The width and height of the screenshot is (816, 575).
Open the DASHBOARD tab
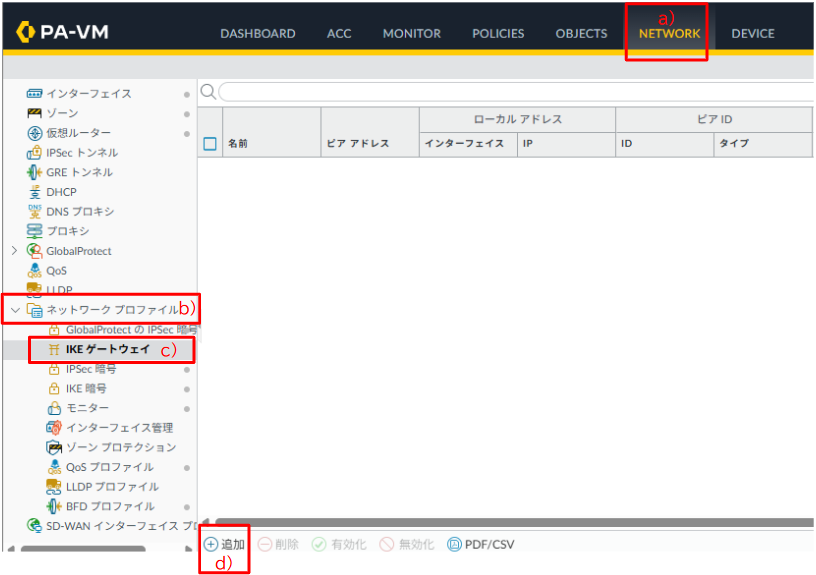click(x=258, y=34)
